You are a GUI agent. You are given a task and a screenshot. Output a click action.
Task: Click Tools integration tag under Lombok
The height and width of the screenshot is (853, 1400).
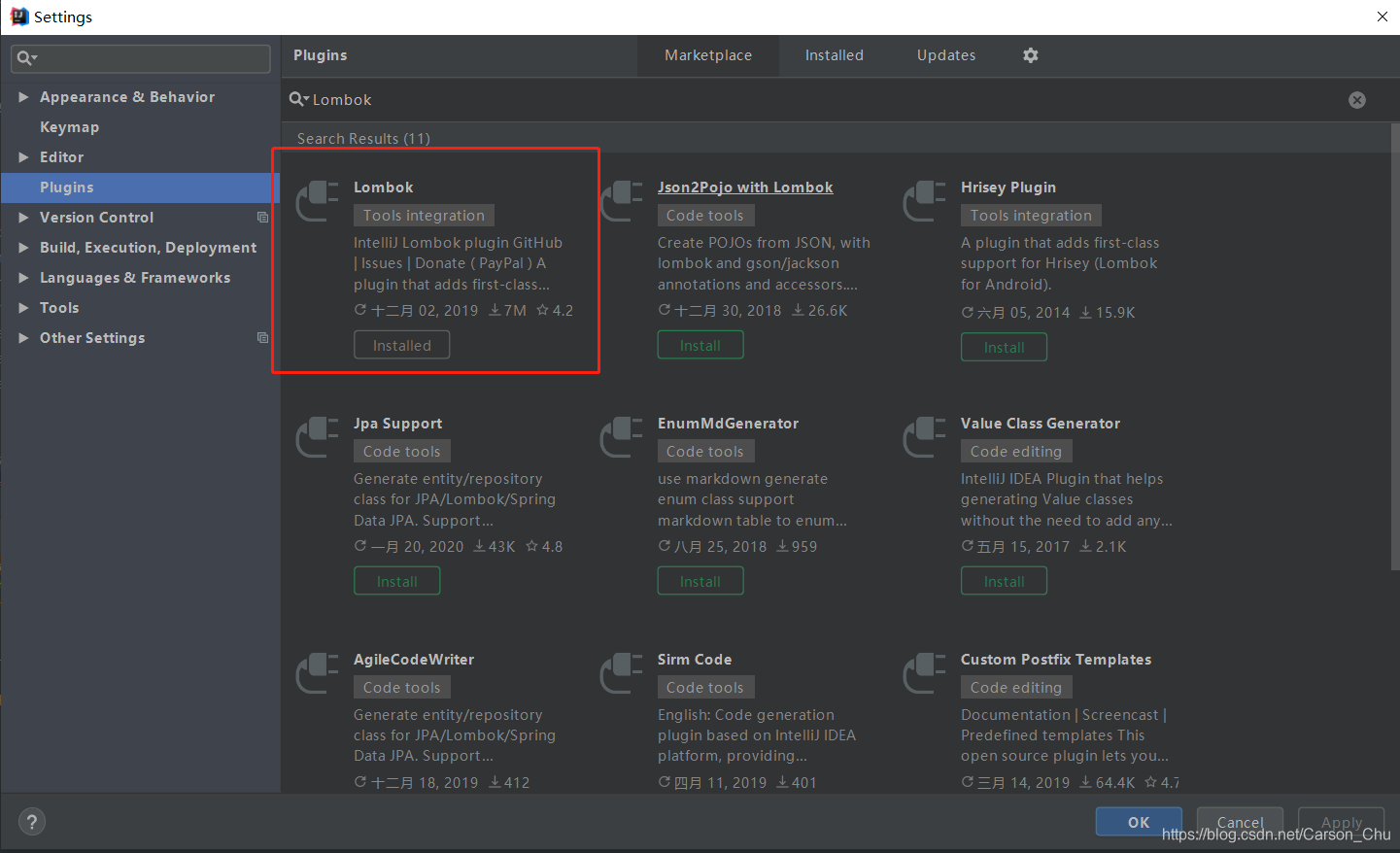click(424, 216)
